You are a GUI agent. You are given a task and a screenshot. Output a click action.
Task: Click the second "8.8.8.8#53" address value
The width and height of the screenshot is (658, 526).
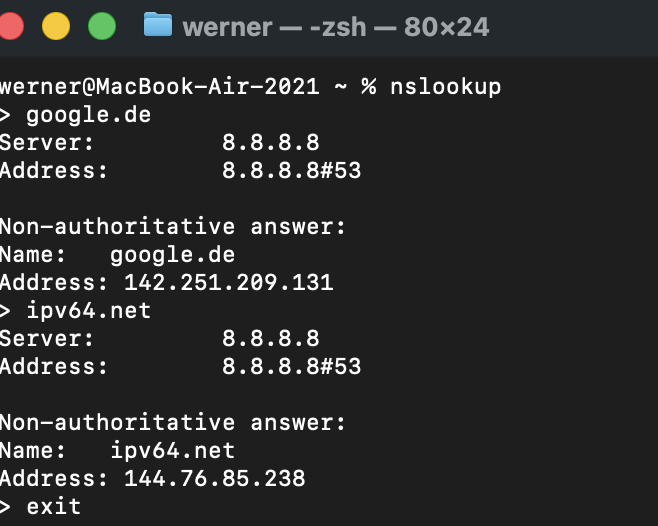(x=291, y=366)
